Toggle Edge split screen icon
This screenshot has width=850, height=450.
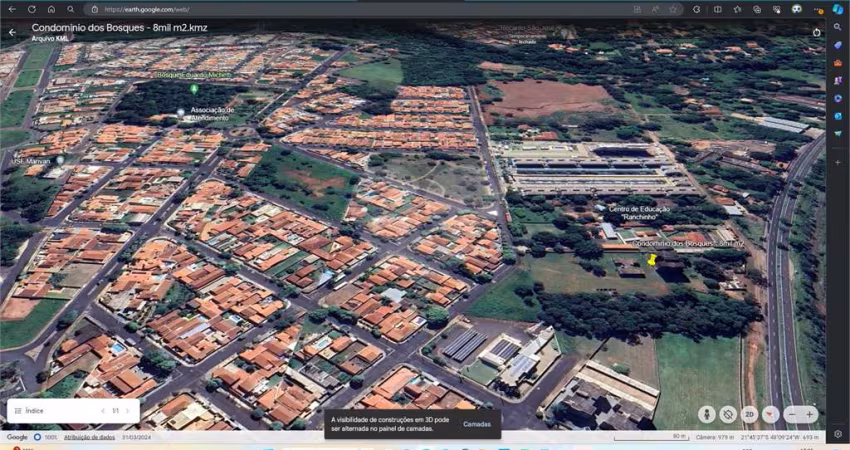coord(718,9)
